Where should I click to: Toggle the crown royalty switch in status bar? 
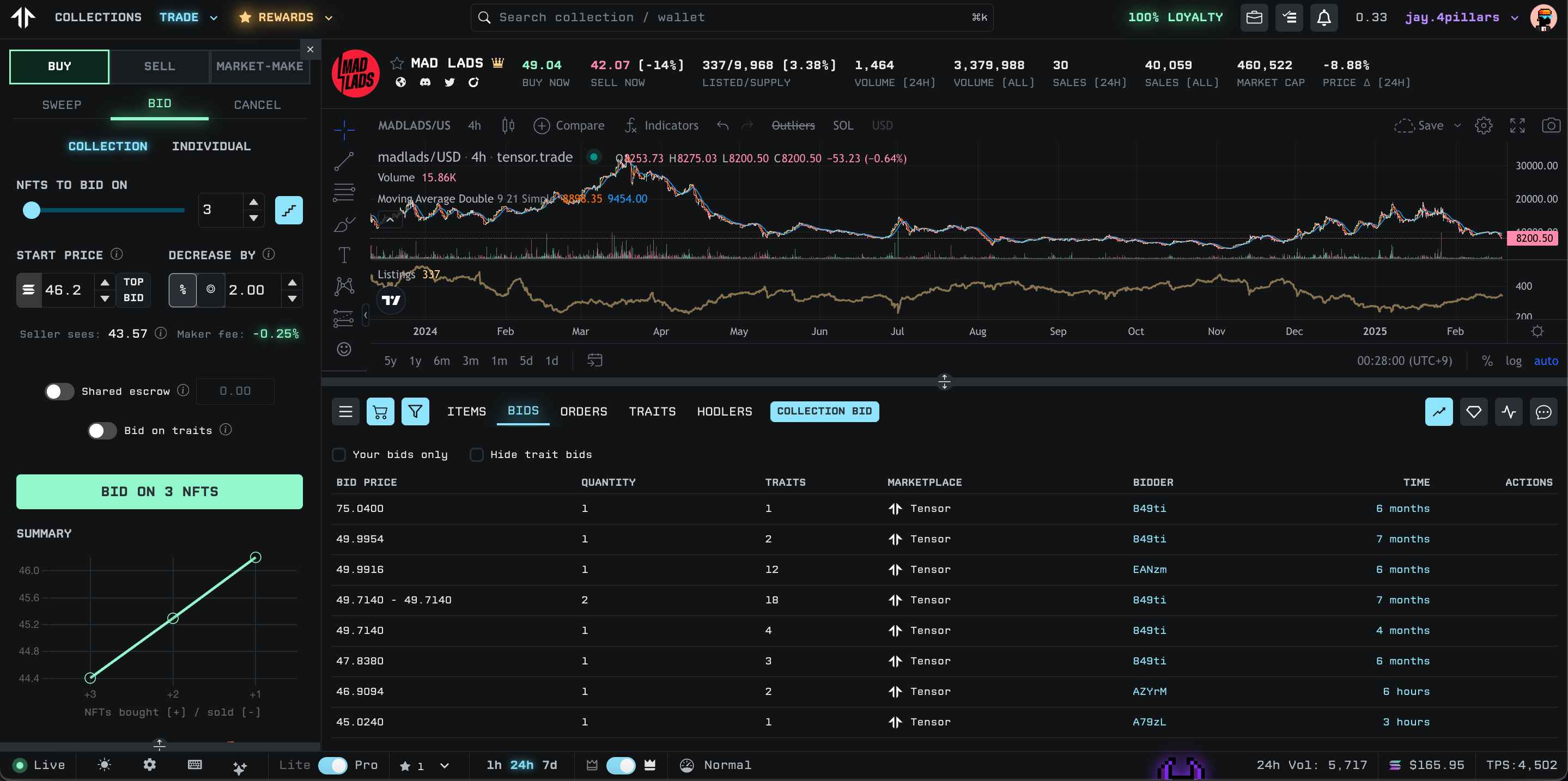tap(621, 765)
